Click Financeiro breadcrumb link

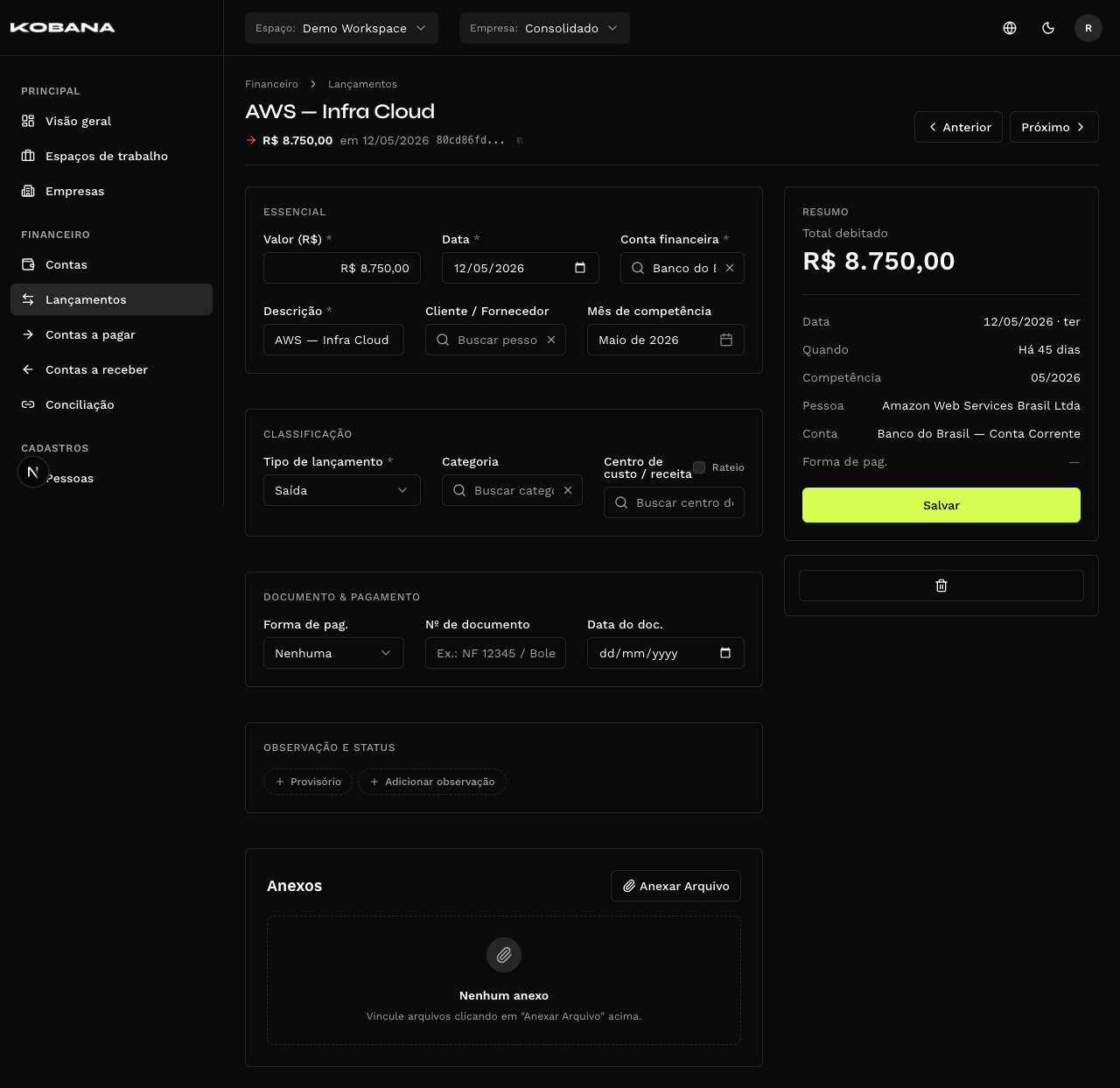271,84
